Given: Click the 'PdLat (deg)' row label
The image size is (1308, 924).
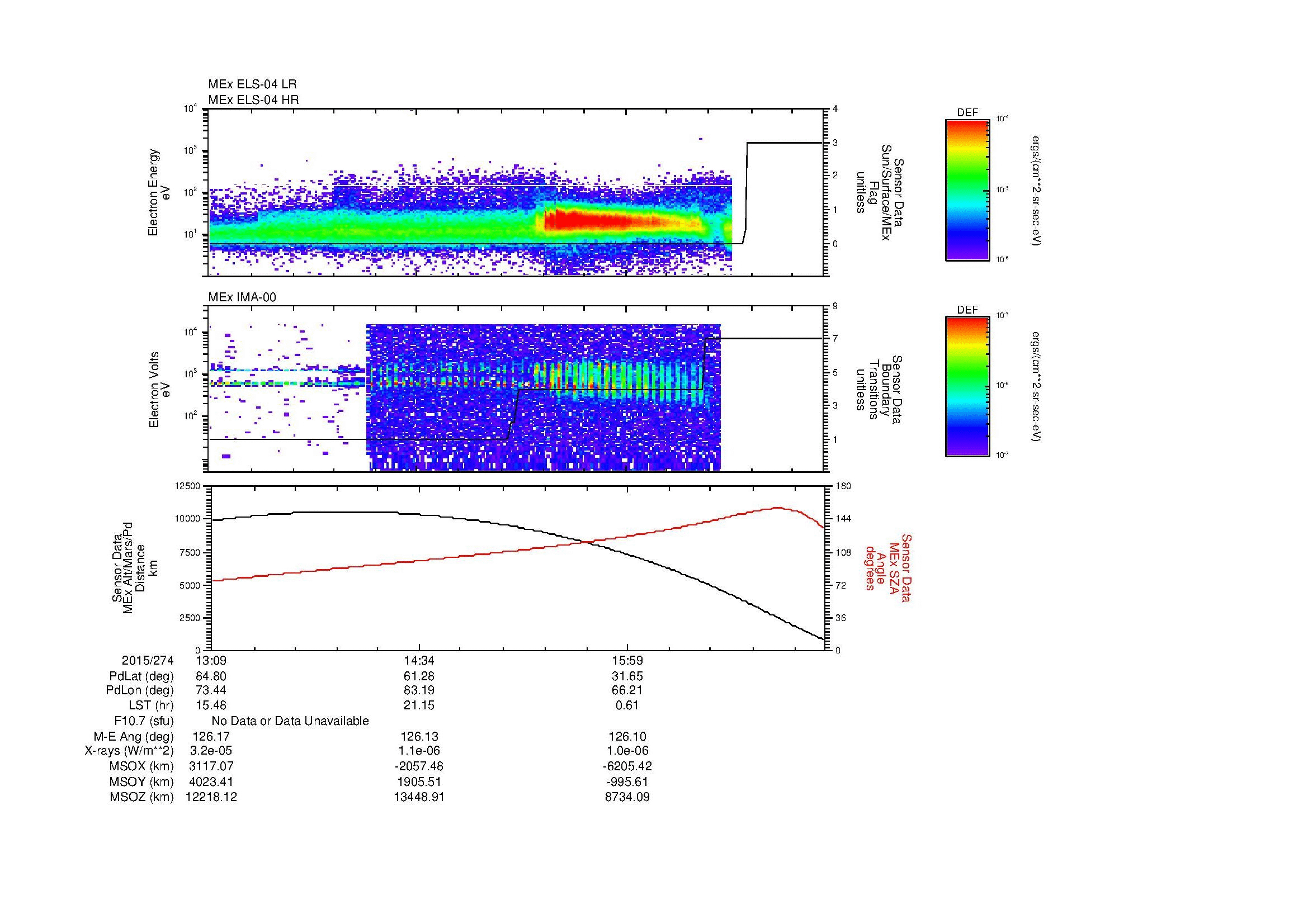Looking at the screenshot, I should pos(141,676).
